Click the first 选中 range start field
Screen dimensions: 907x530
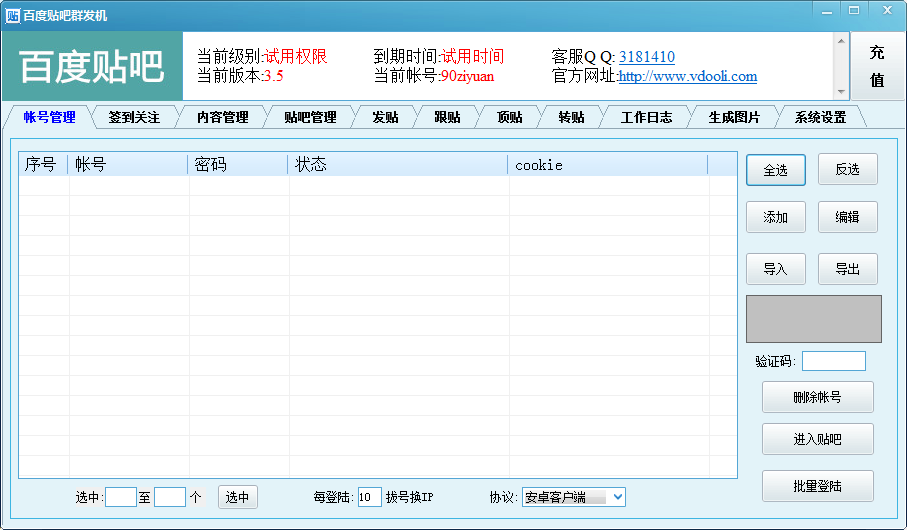point(121,497)
